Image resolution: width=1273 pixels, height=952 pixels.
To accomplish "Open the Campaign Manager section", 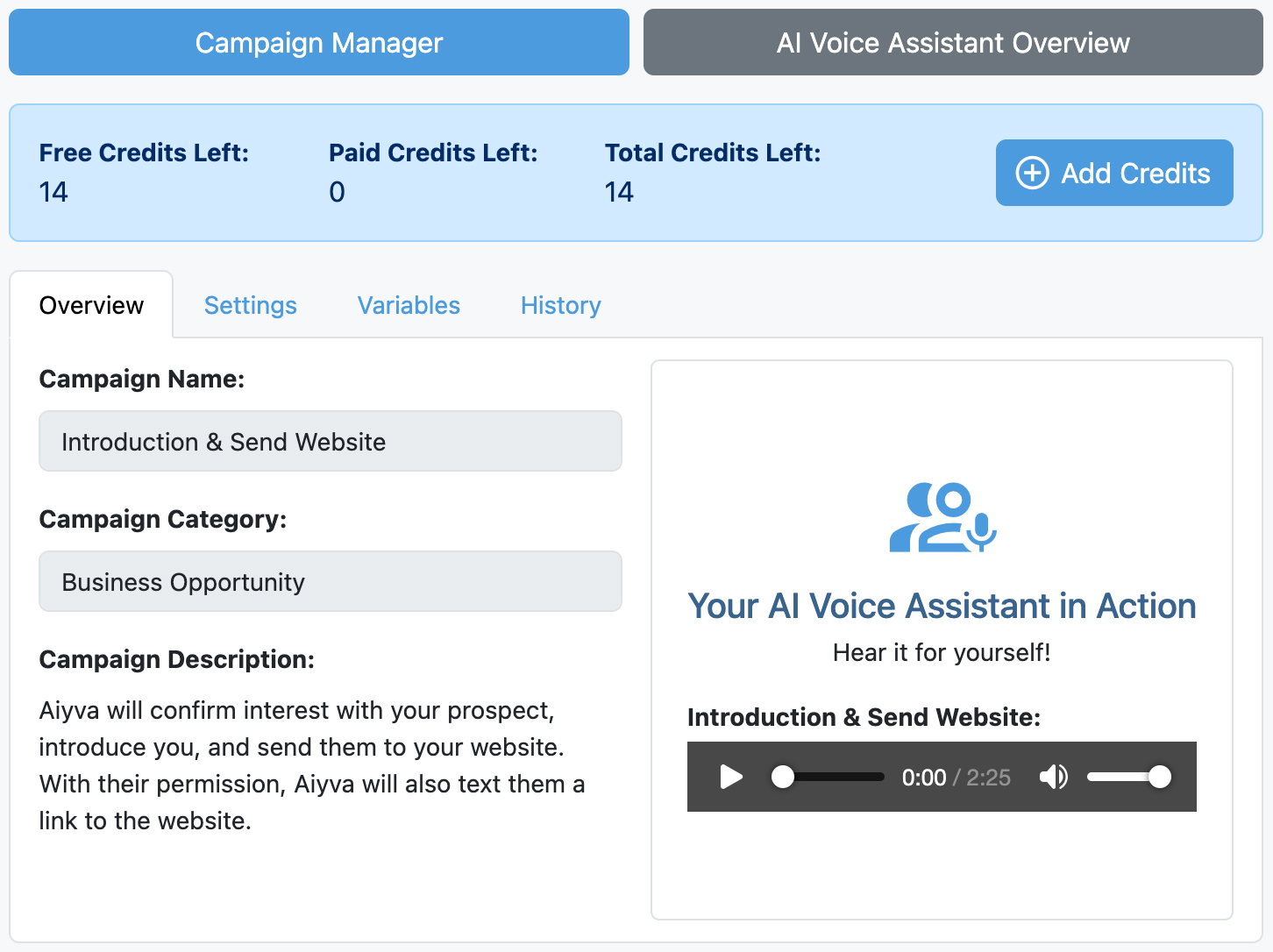I will [x=319, y=42].
